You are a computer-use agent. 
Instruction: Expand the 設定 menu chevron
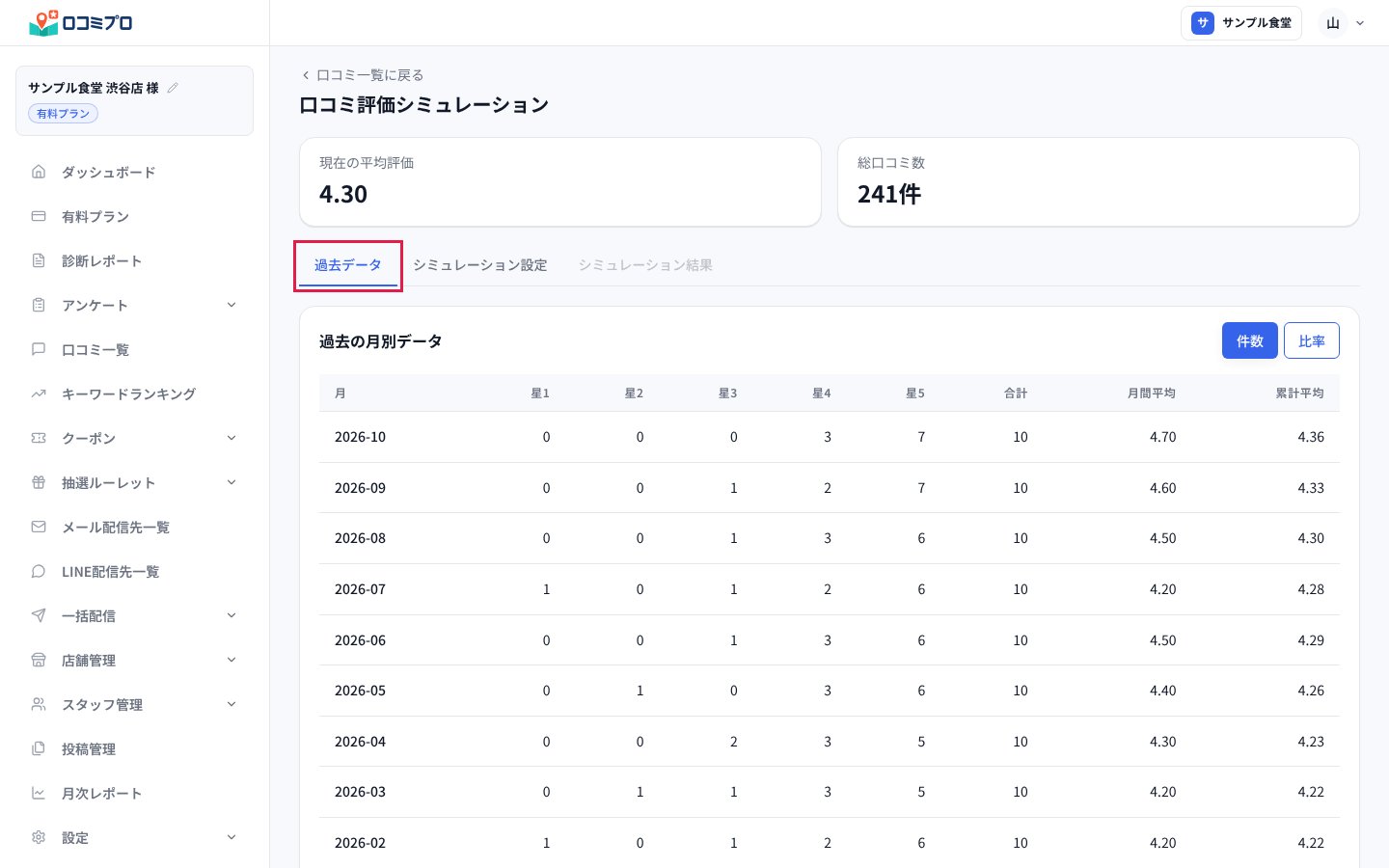pyautogui.click(x=231, y=837)
